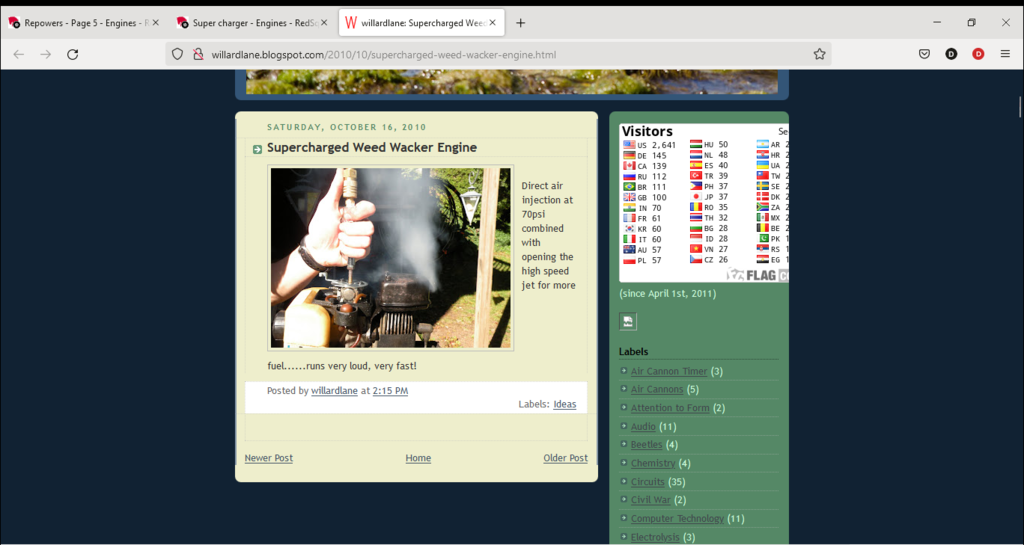Close the willardlane Supercharged tab
Image resolution: width=1024 pixels, height=545 pixels.
[492, 23]
